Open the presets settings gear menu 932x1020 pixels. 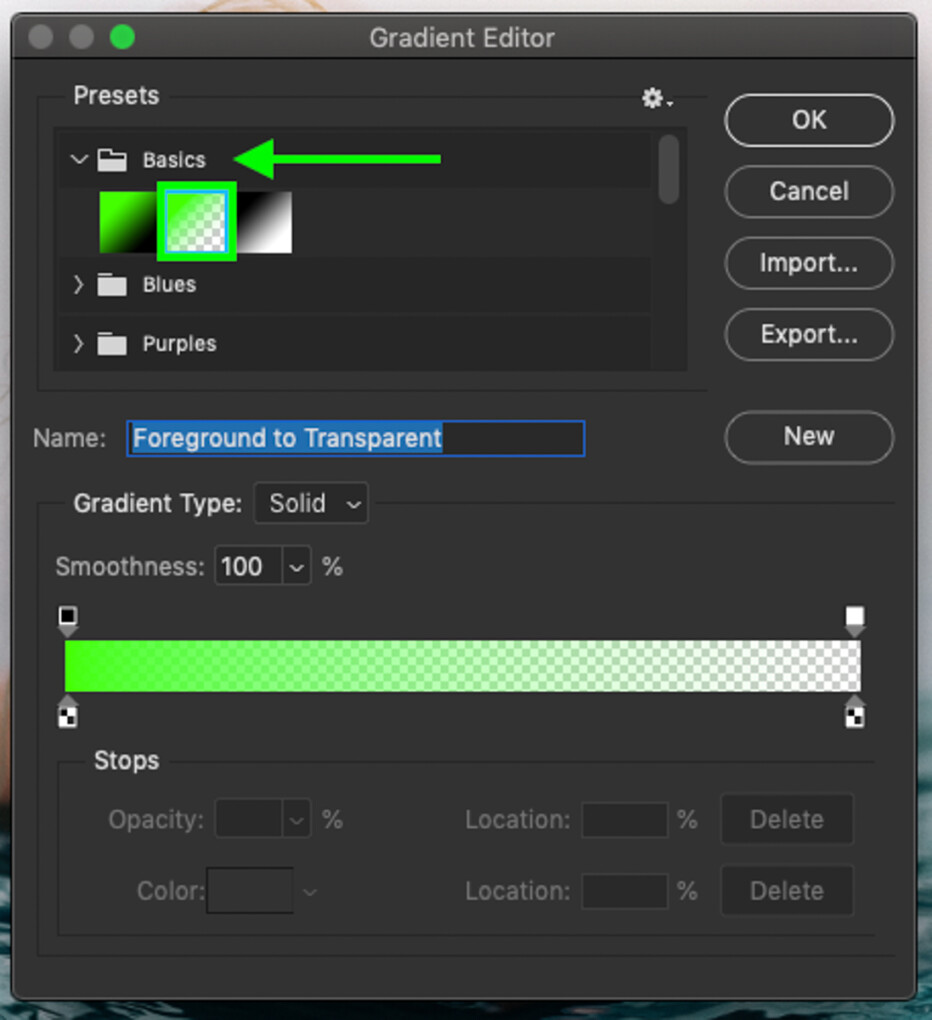pos(651,98)
